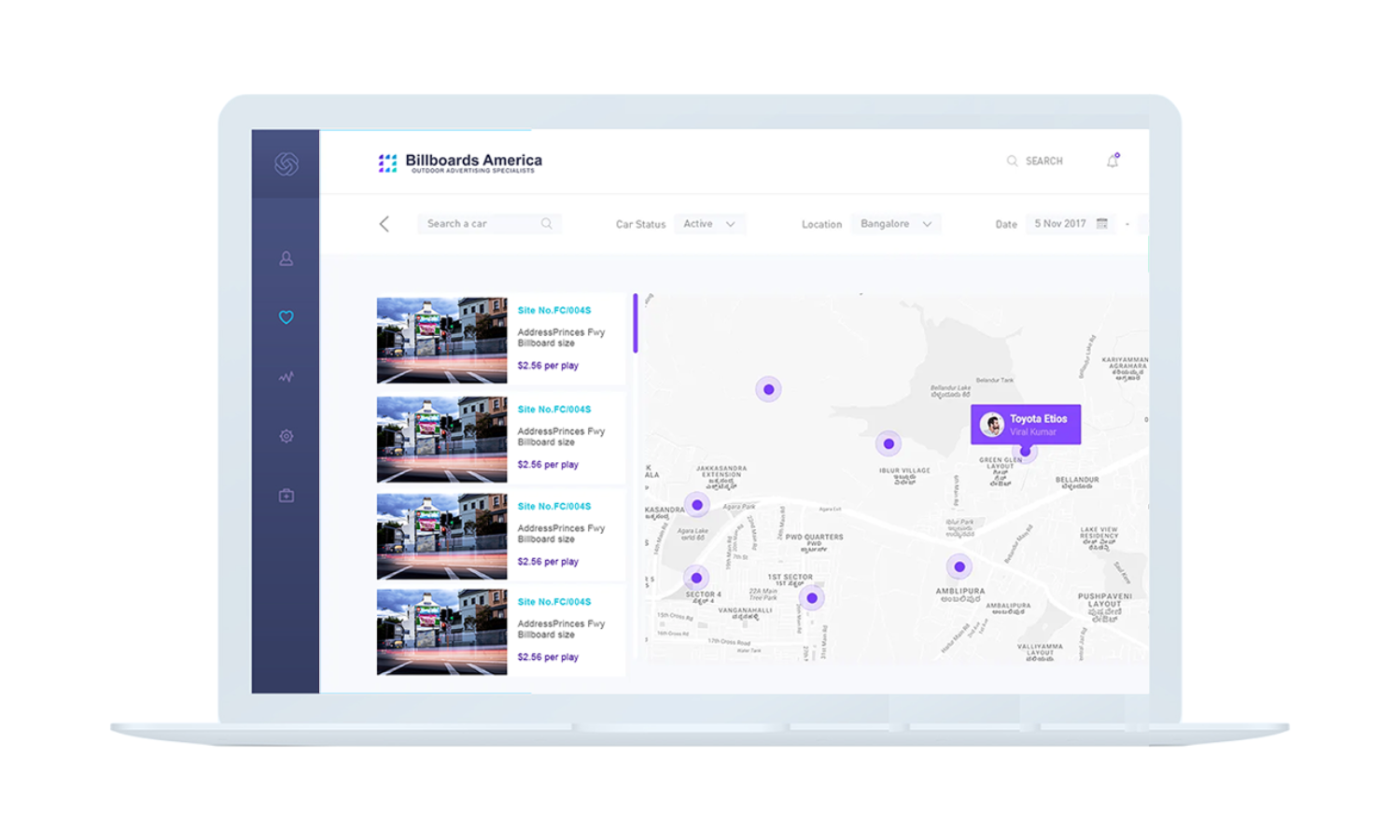Click KARIYAMMAN AGRAHARA label on map
Screen dimensions: 1400x840
(1126, 363)
